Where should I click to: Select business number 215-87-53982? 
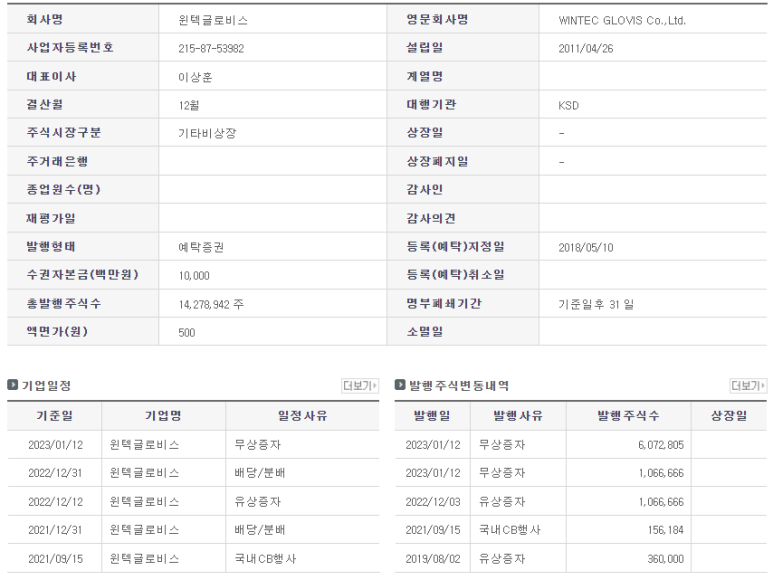[x=211, y=48]
